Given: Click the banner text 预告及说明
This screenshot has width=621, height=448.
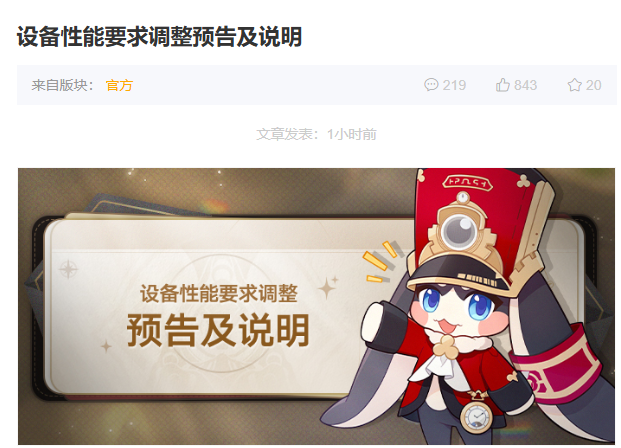Looking at the screenshot, I should [x=218, y=330].
